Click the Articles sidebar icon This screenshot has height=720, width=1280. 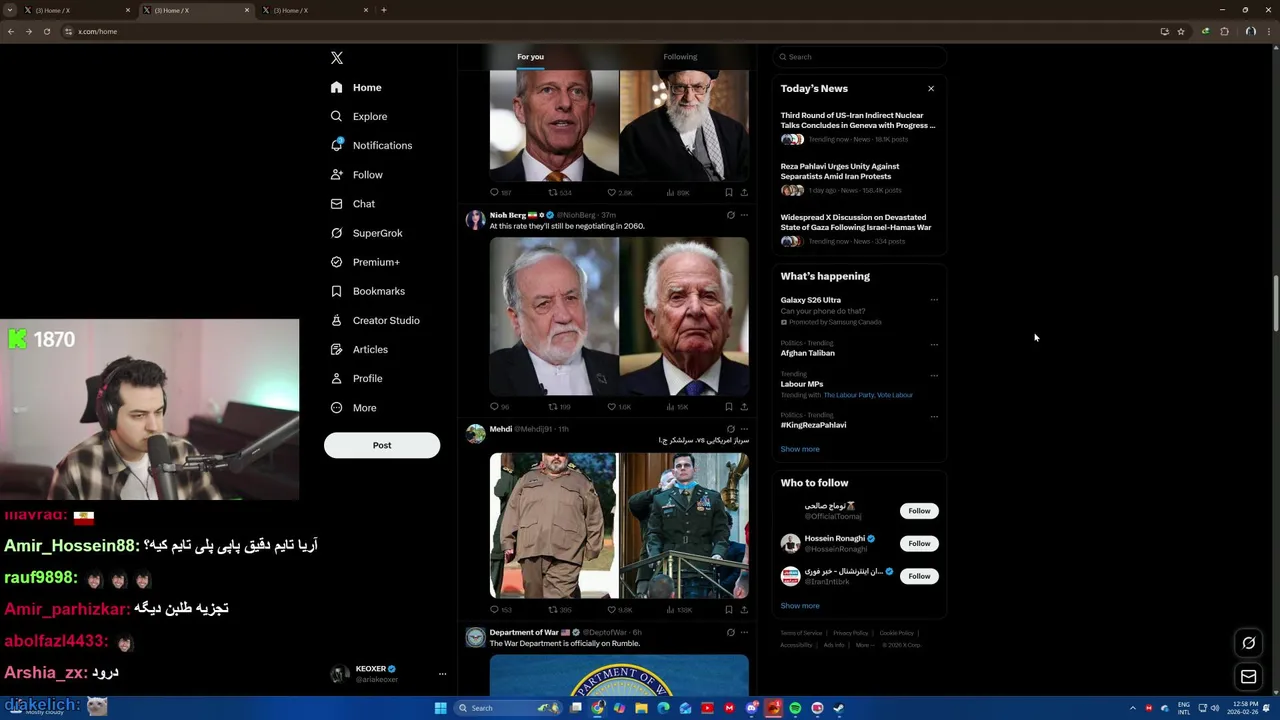336,349
